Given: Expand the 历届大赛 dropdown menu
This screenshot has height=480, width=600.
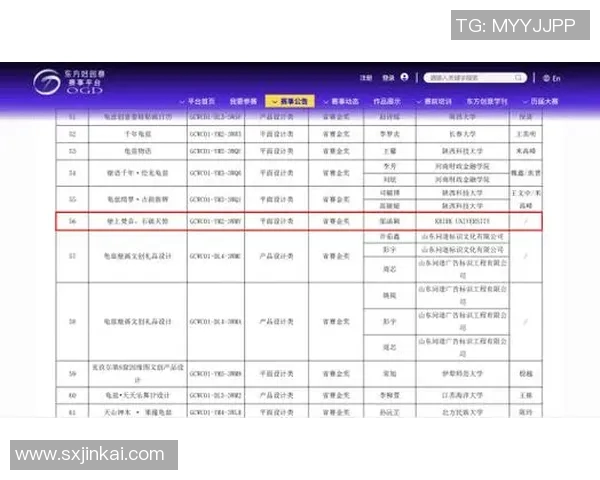Looking at the screenshot, I should 540,101.
